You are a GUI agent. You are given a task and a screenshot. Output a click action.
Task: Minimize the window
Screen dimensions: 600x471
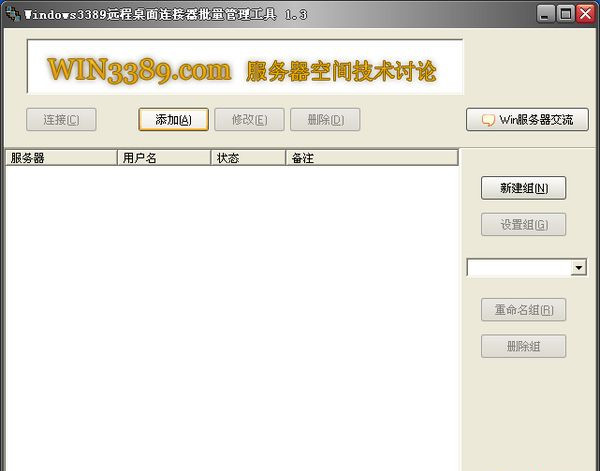pos(545,14)
